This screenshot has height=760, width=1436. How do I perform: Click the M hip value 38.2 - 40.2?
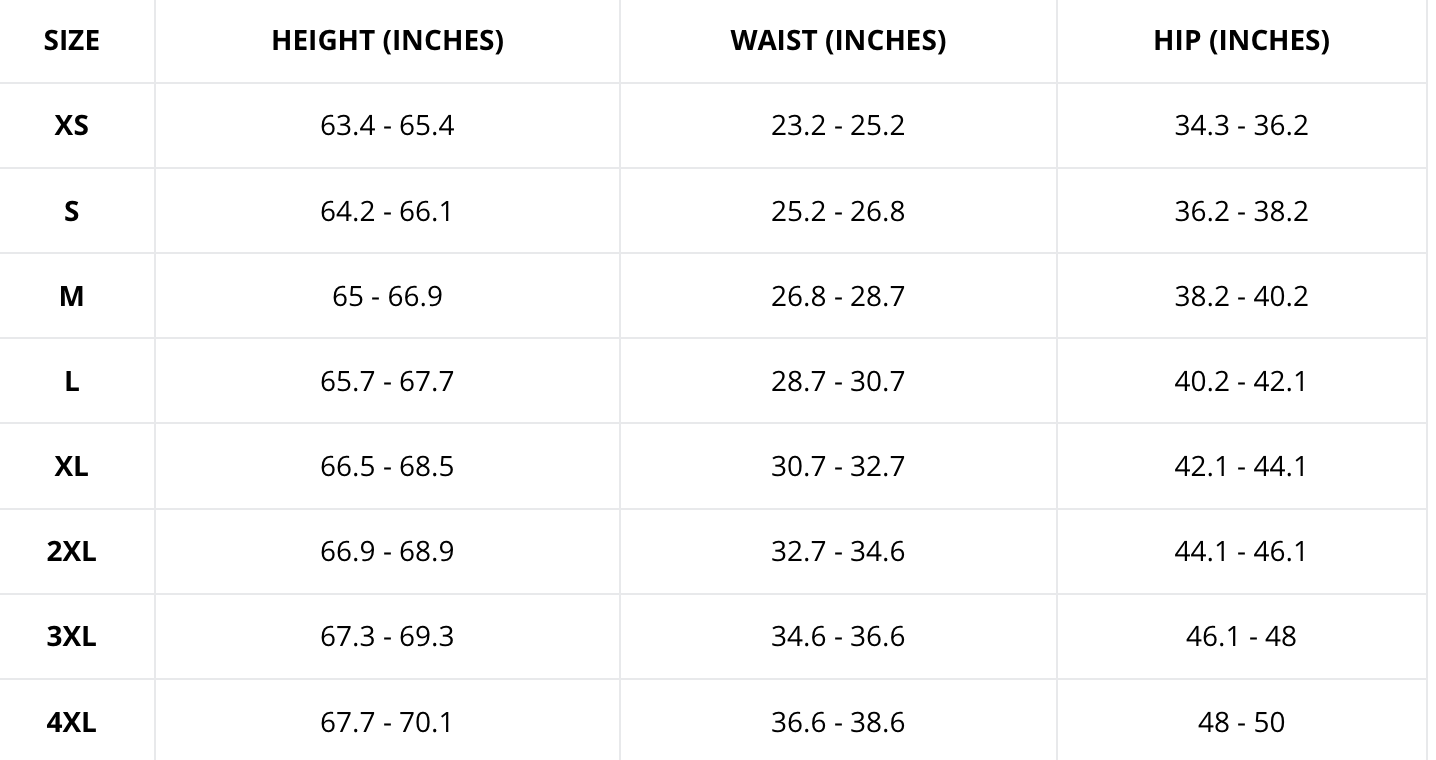[x=1241, y=296]
